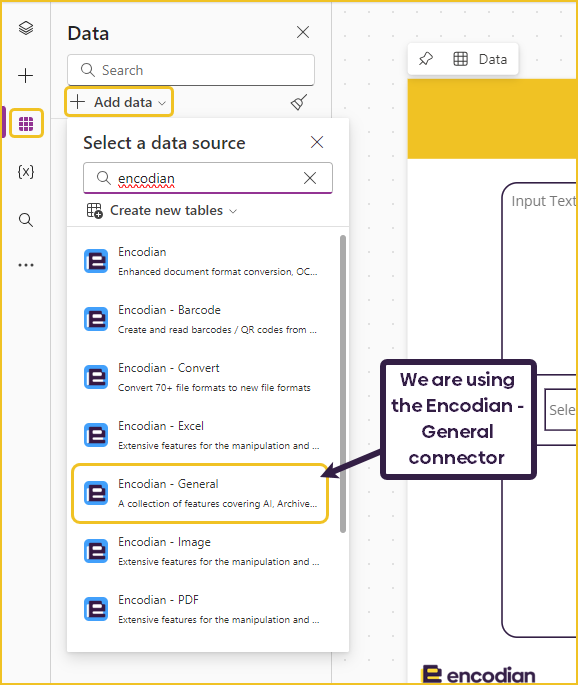Close the Data pane
The width and height of the screenshot is (578, 685).
coord(303,32)
